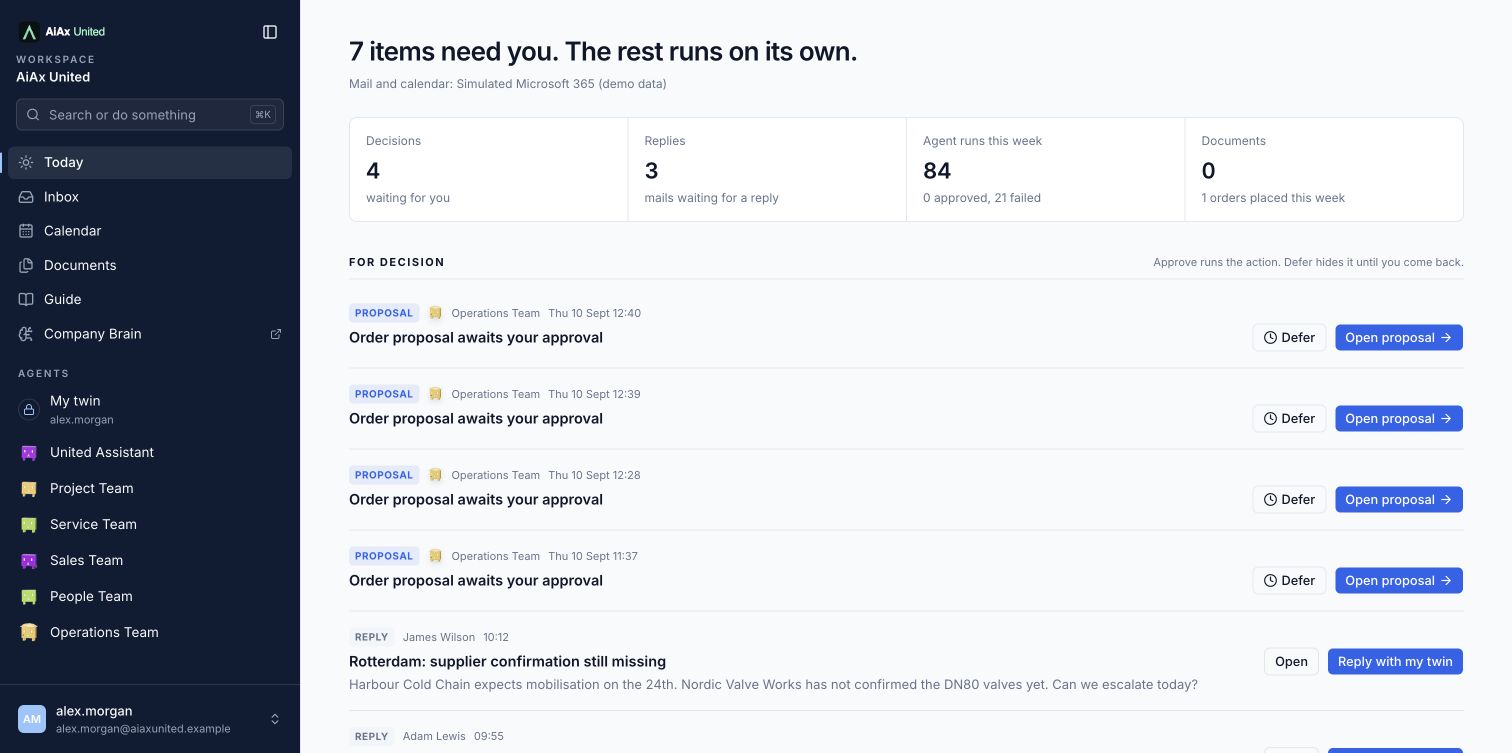
Task: Open Company Brain external link arrow
Action: click(276, 334)
